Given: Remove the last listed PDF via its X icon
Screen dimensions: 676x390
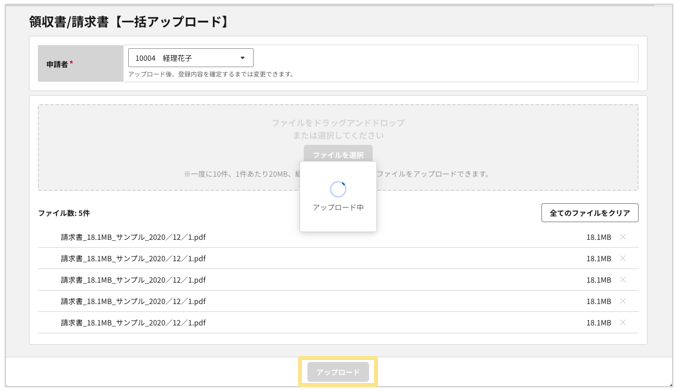Looking at the screenshot, I should (623, 322).
